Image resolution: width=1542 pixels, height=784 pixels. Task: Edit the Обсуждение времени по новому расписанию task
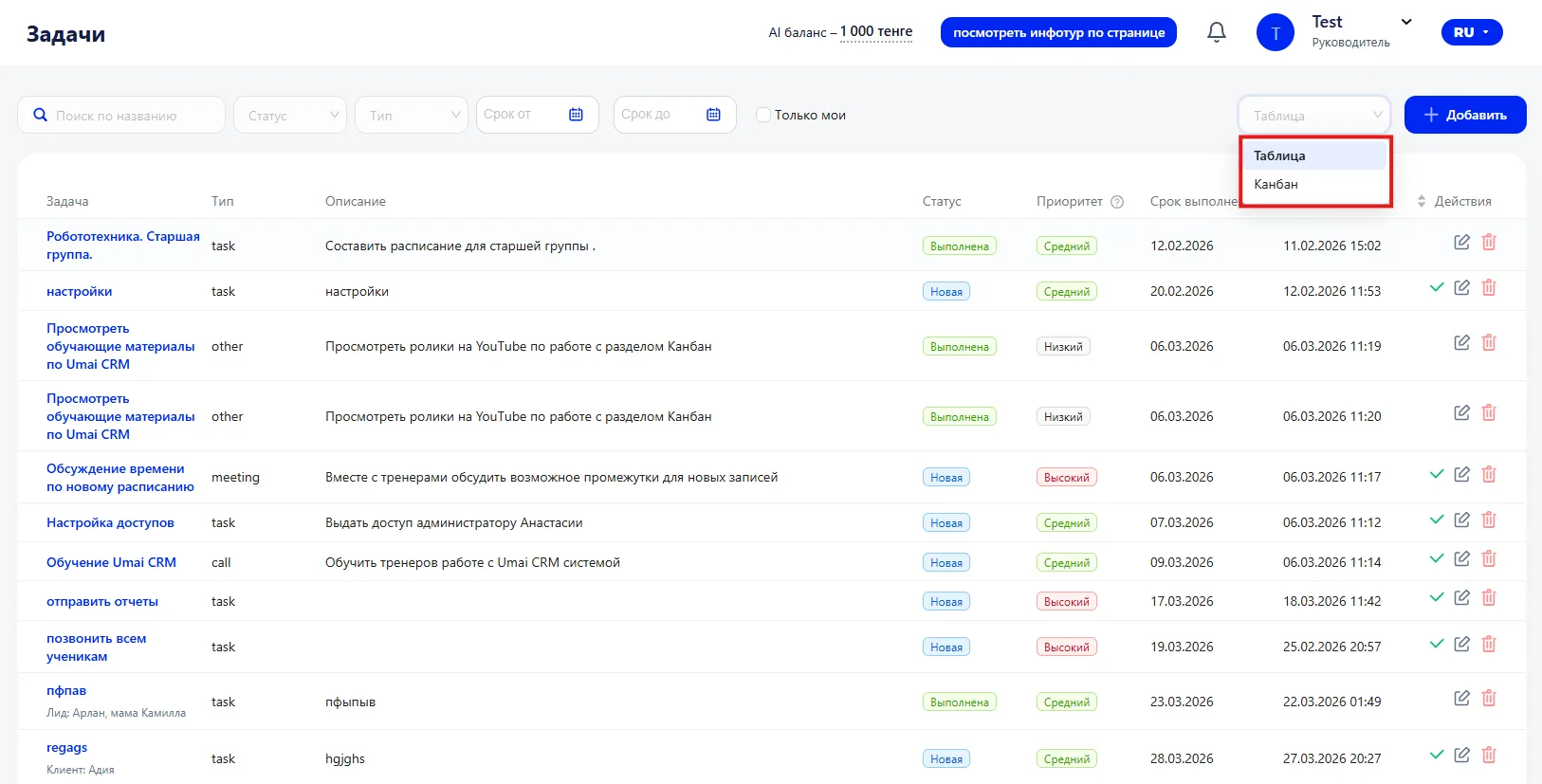[1462, 474]
